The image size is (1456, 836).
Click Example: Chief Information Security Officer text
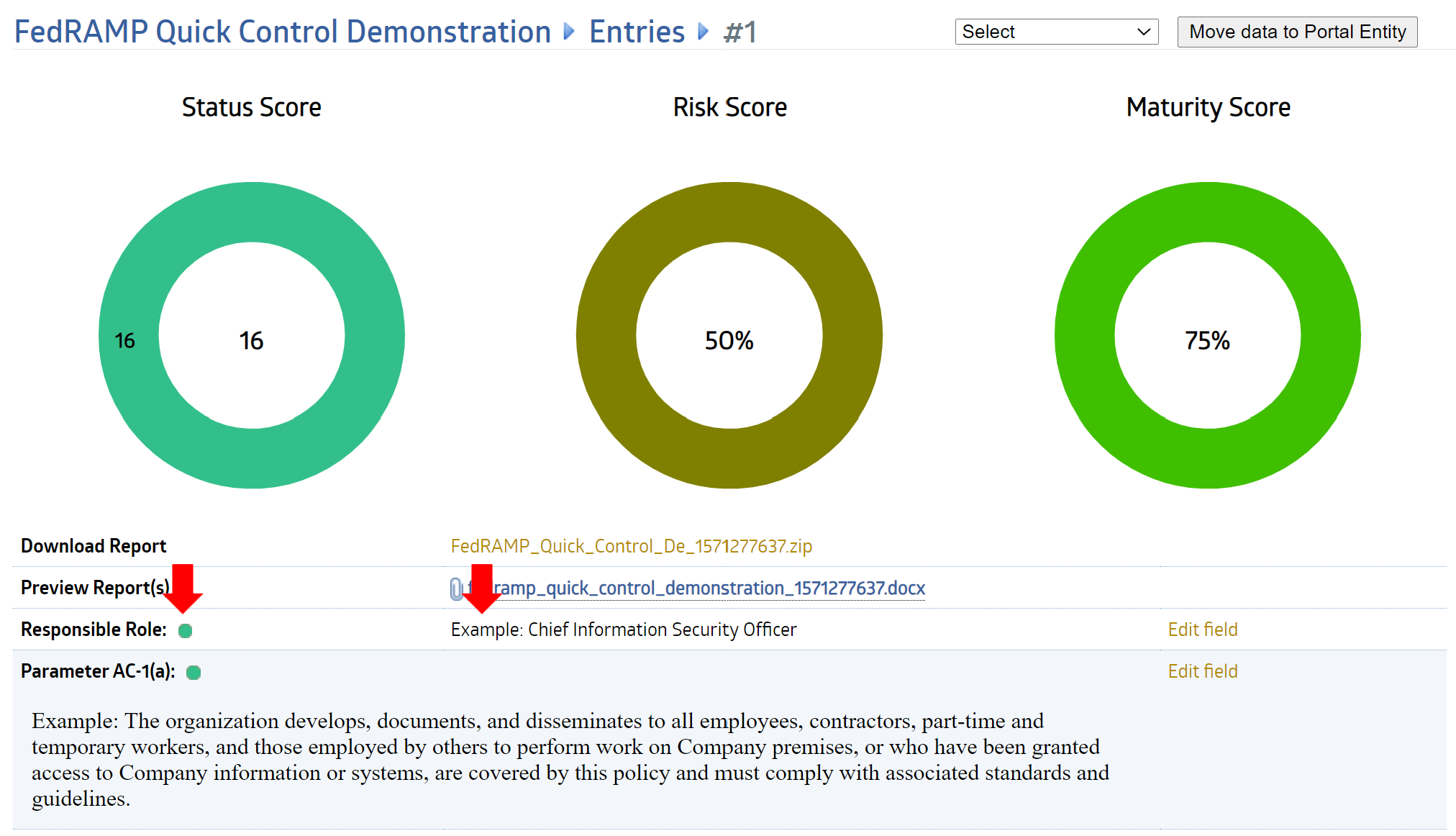[624, 630]
